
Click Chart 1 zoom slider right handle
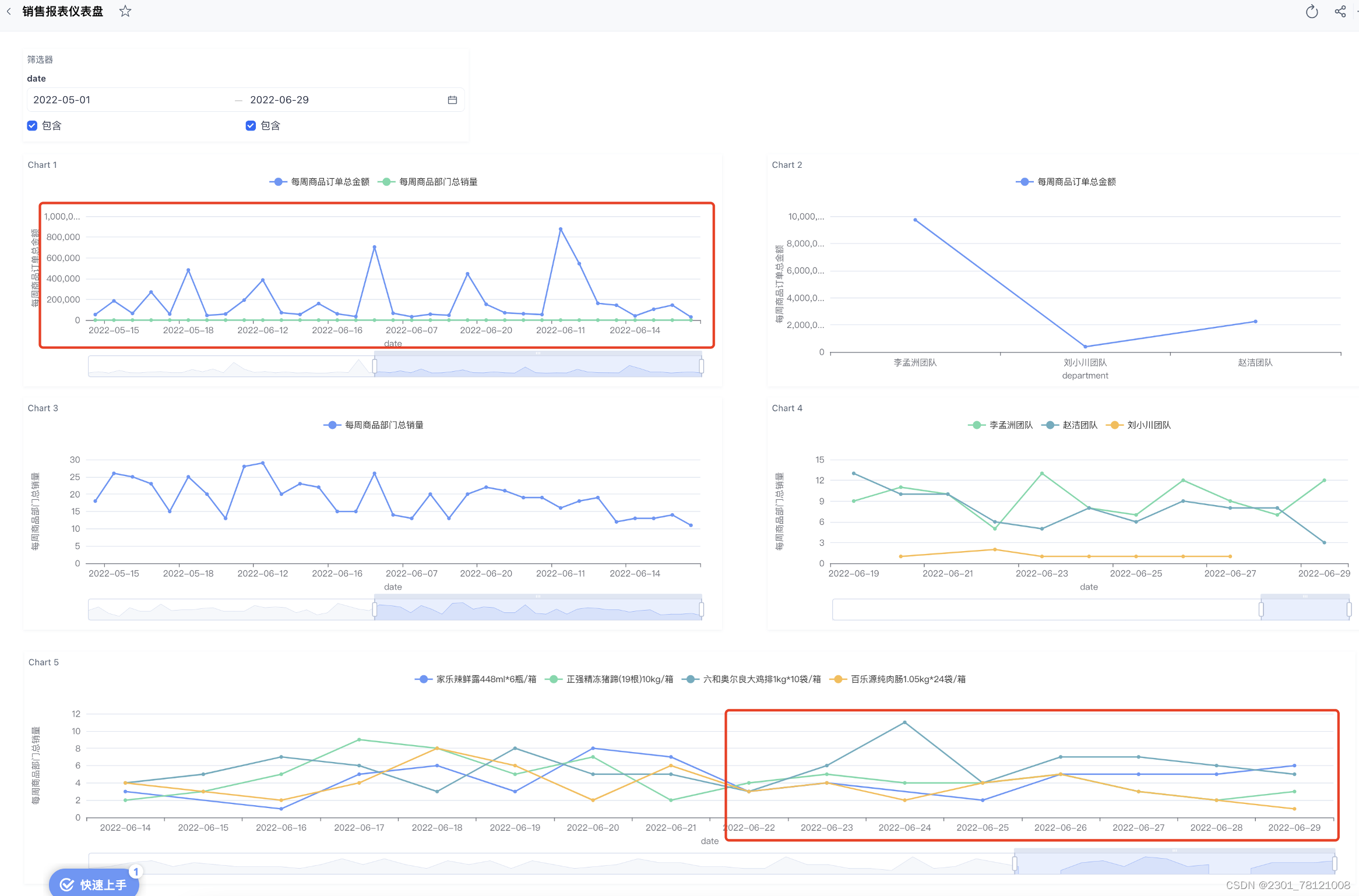[702, 366]
